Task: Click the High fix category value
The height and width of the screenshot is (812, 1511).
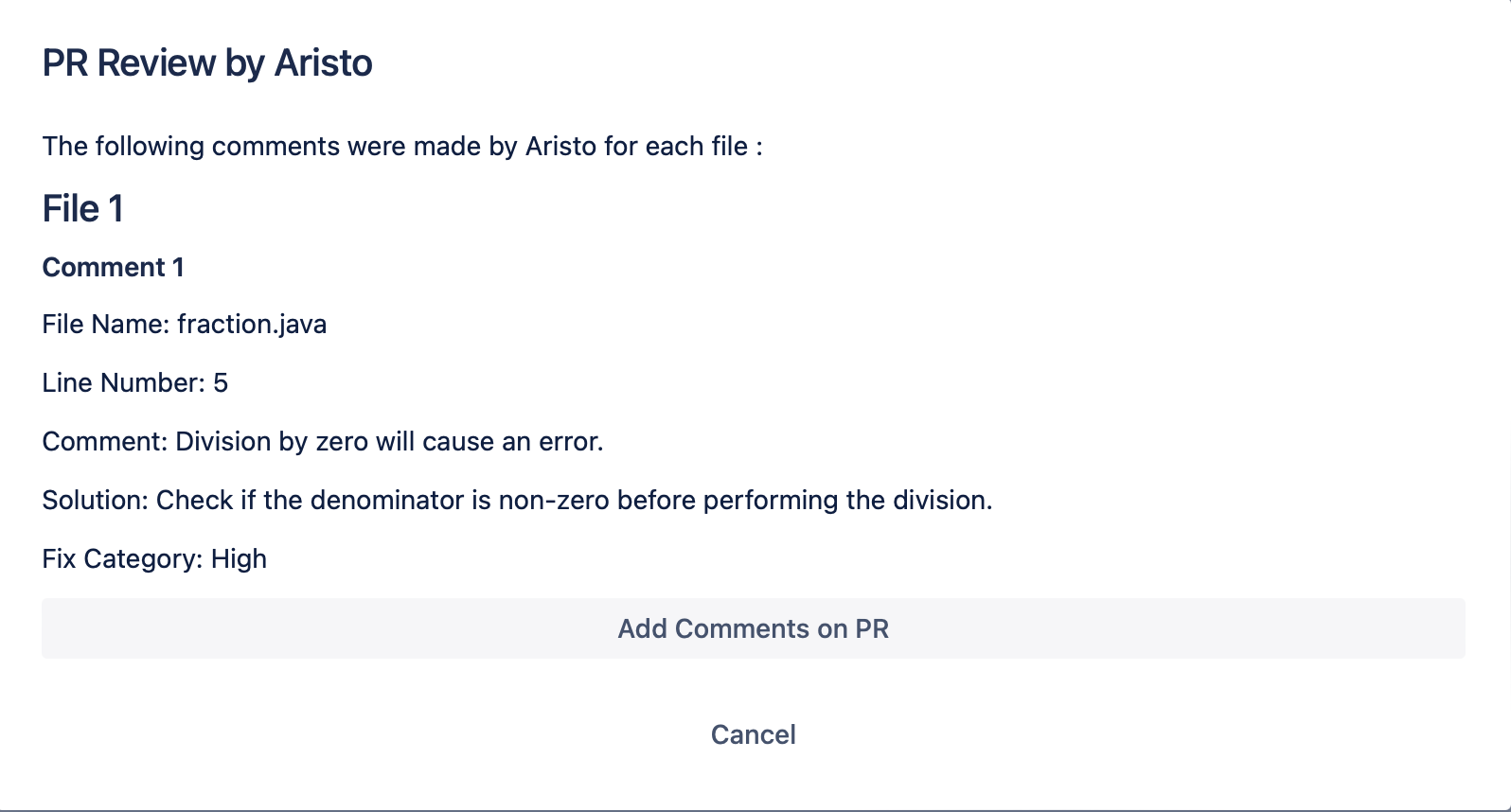Action: point(239,559)
